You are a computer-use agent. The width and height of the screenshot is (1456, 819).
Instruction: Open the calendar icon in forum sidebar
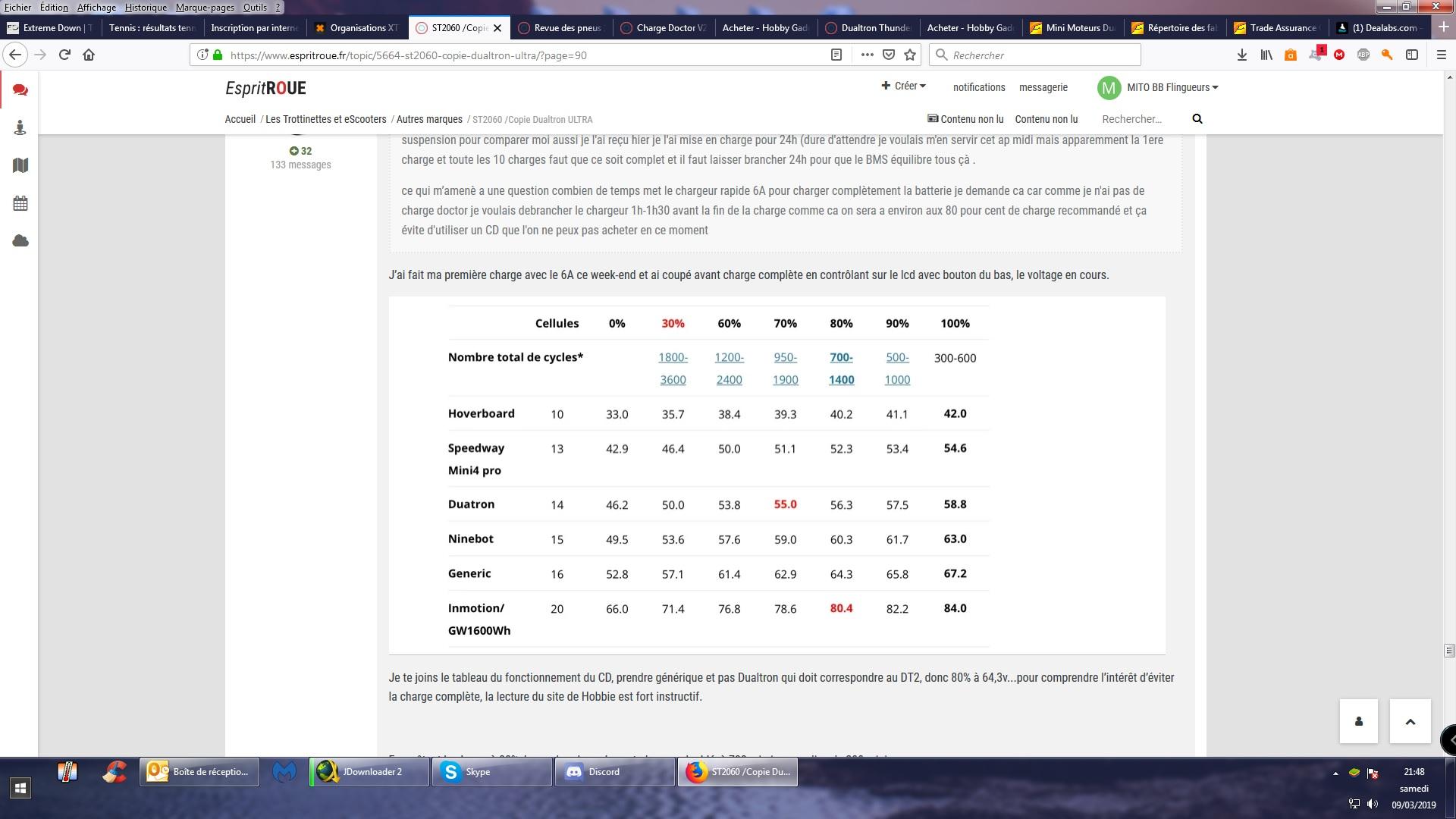[x=20, y=203]
